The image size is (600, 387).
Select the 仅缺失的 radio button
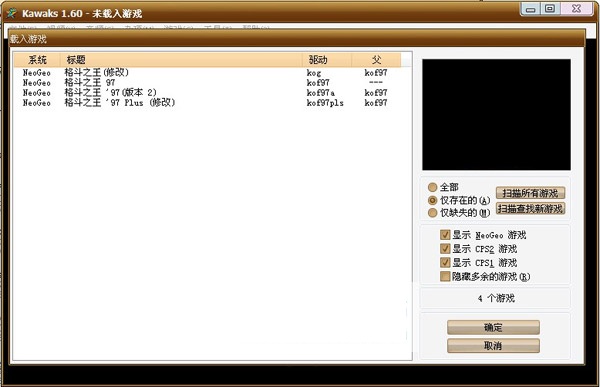tap(432, 213)
